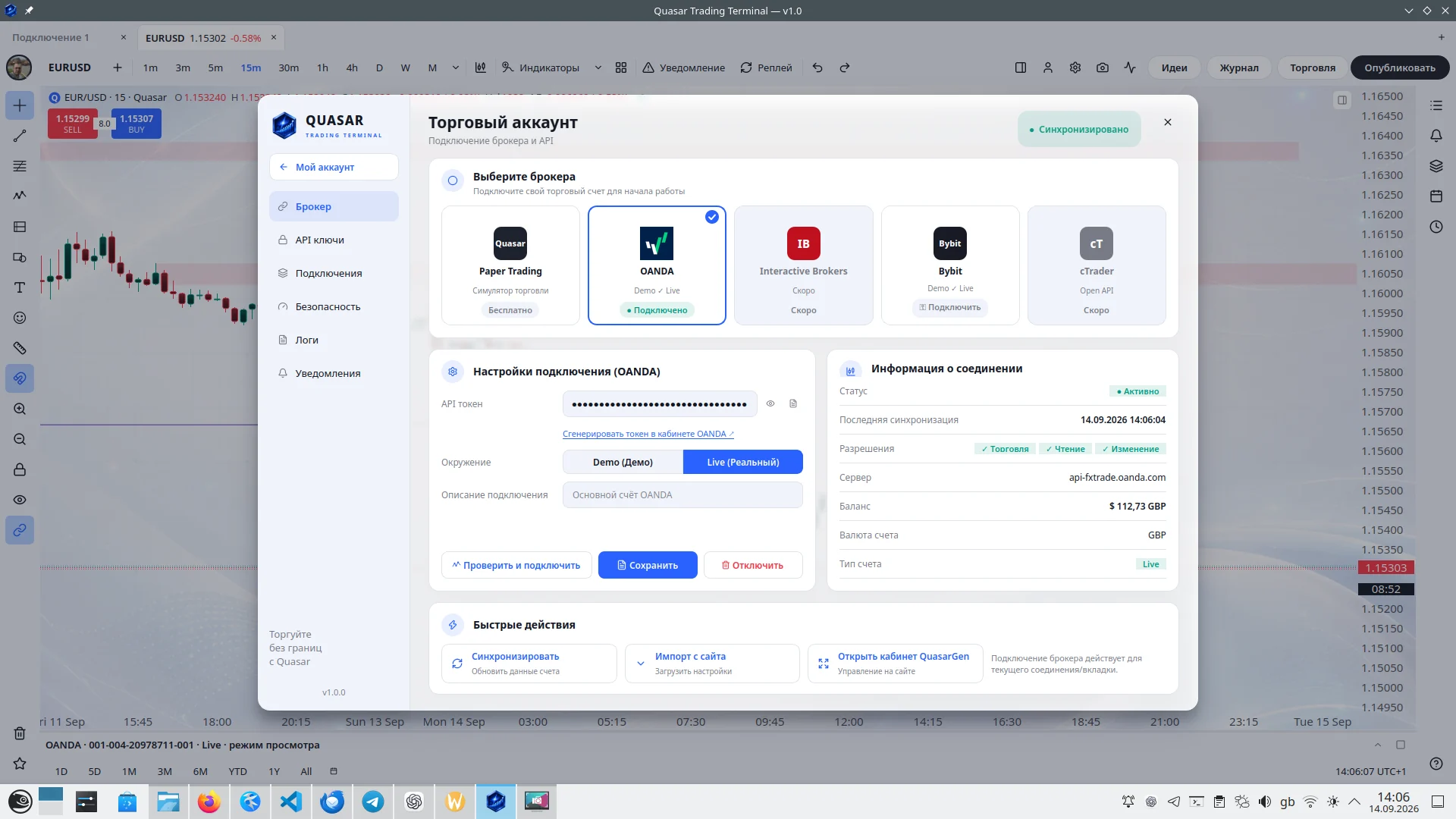Screen dimensions: 1456x819
Task: Run Синхронизировать quick action
Action: tap(529, 664)
